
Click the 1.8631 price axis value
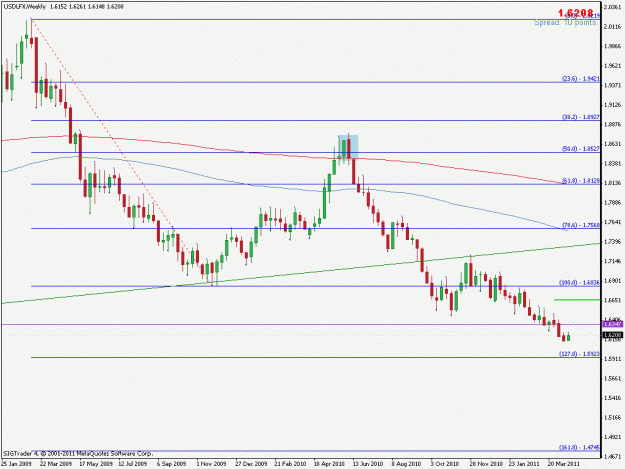tap(613, 144)
